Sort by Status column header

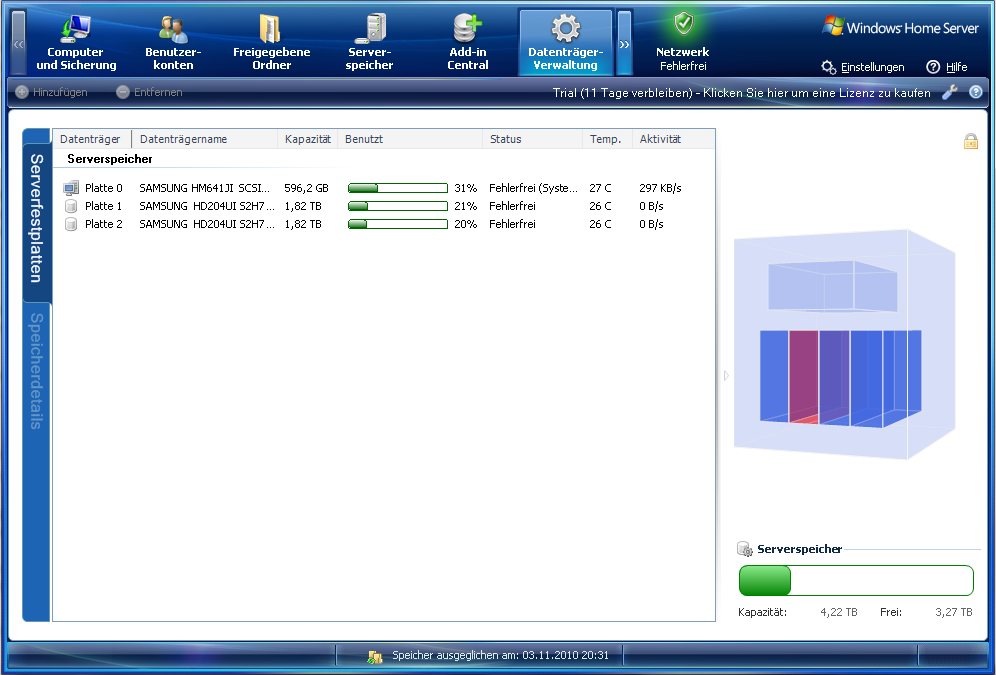(532, 139)
